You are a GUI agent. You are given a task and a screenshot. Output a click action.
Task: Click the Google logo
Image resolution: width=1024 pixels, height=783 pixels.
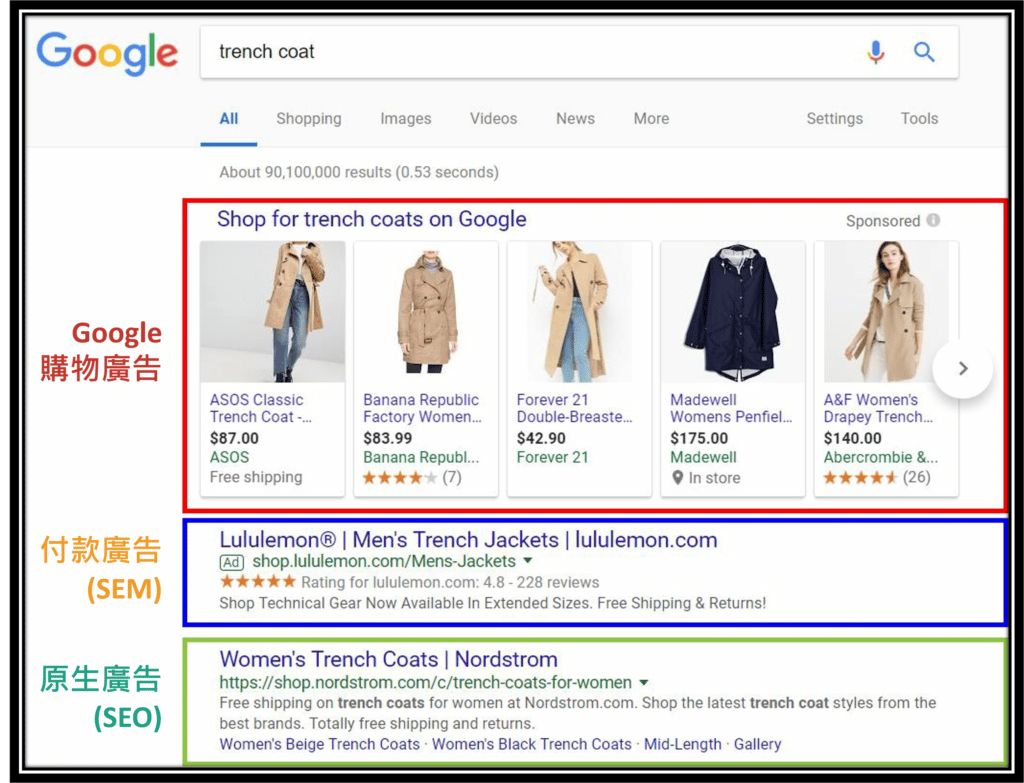pos(107,54)
